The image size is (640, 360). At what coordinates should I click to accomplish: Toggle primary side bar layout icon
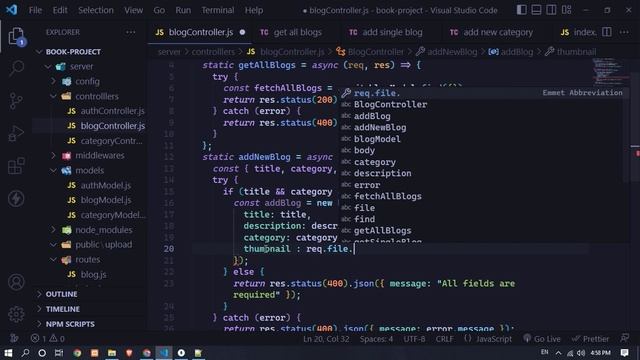pyautogui.click(x=521, y=10)
